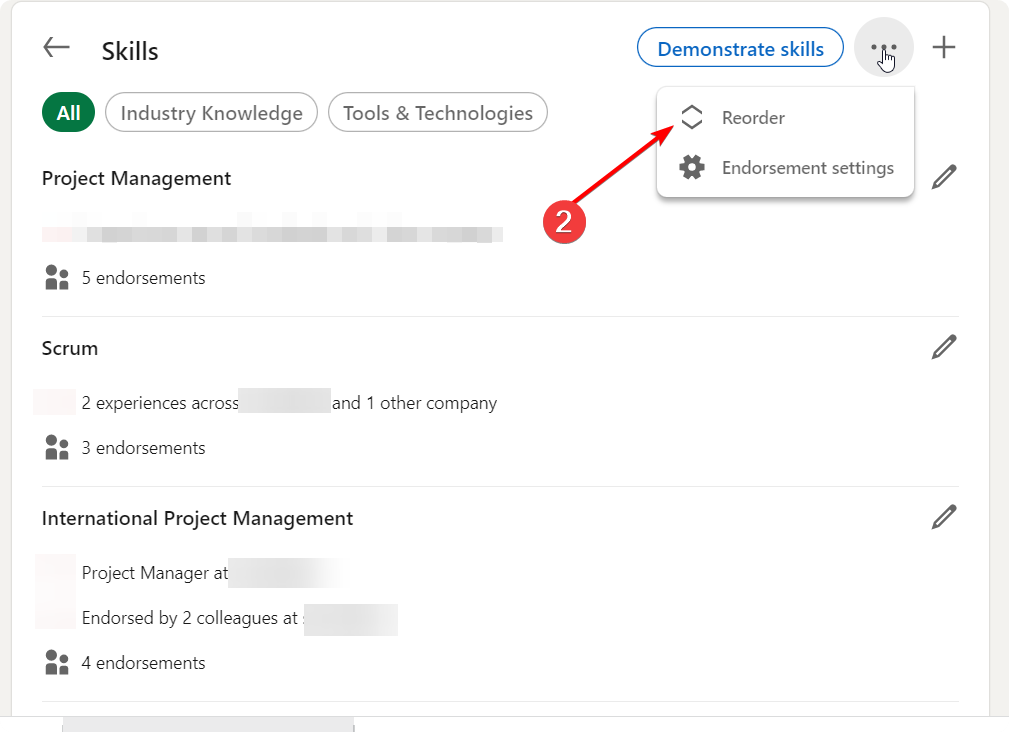Open the three-dot more options button
The height and width of the screenshot is (732, 1009).
pyautogui.click(x=884, y=48)
